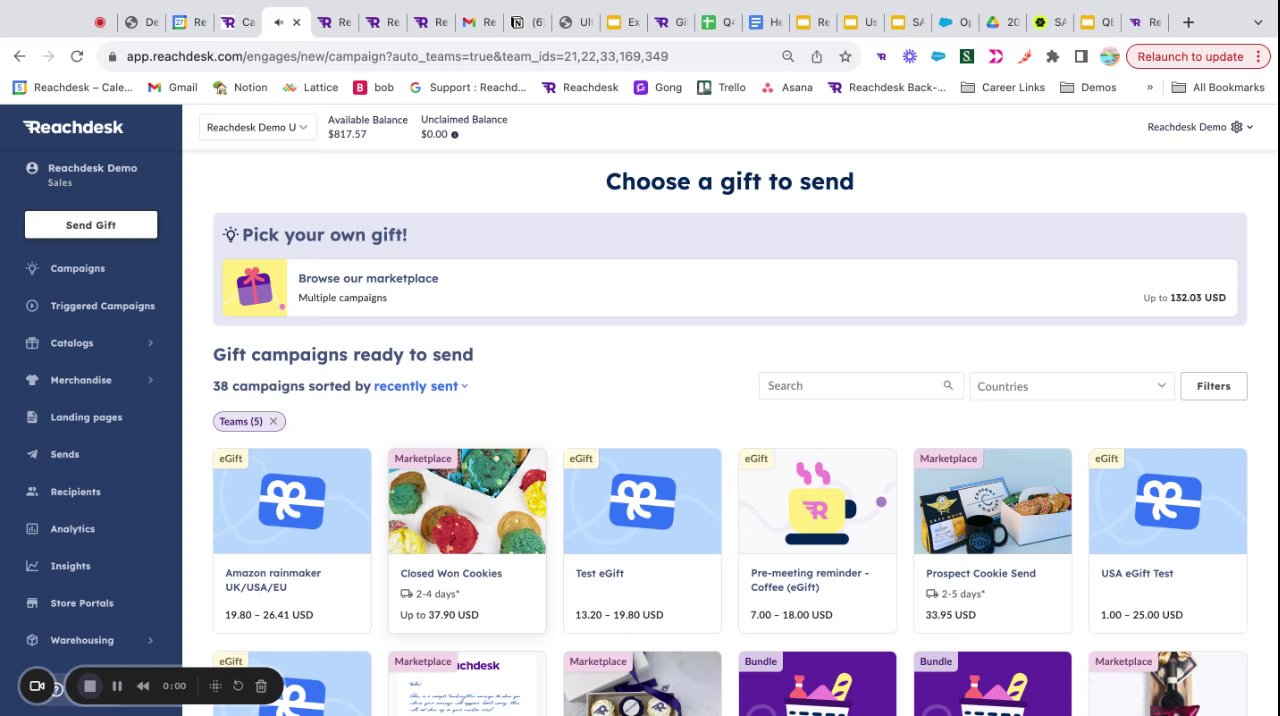Change the recently sent sort order

[x=421, y=386]
